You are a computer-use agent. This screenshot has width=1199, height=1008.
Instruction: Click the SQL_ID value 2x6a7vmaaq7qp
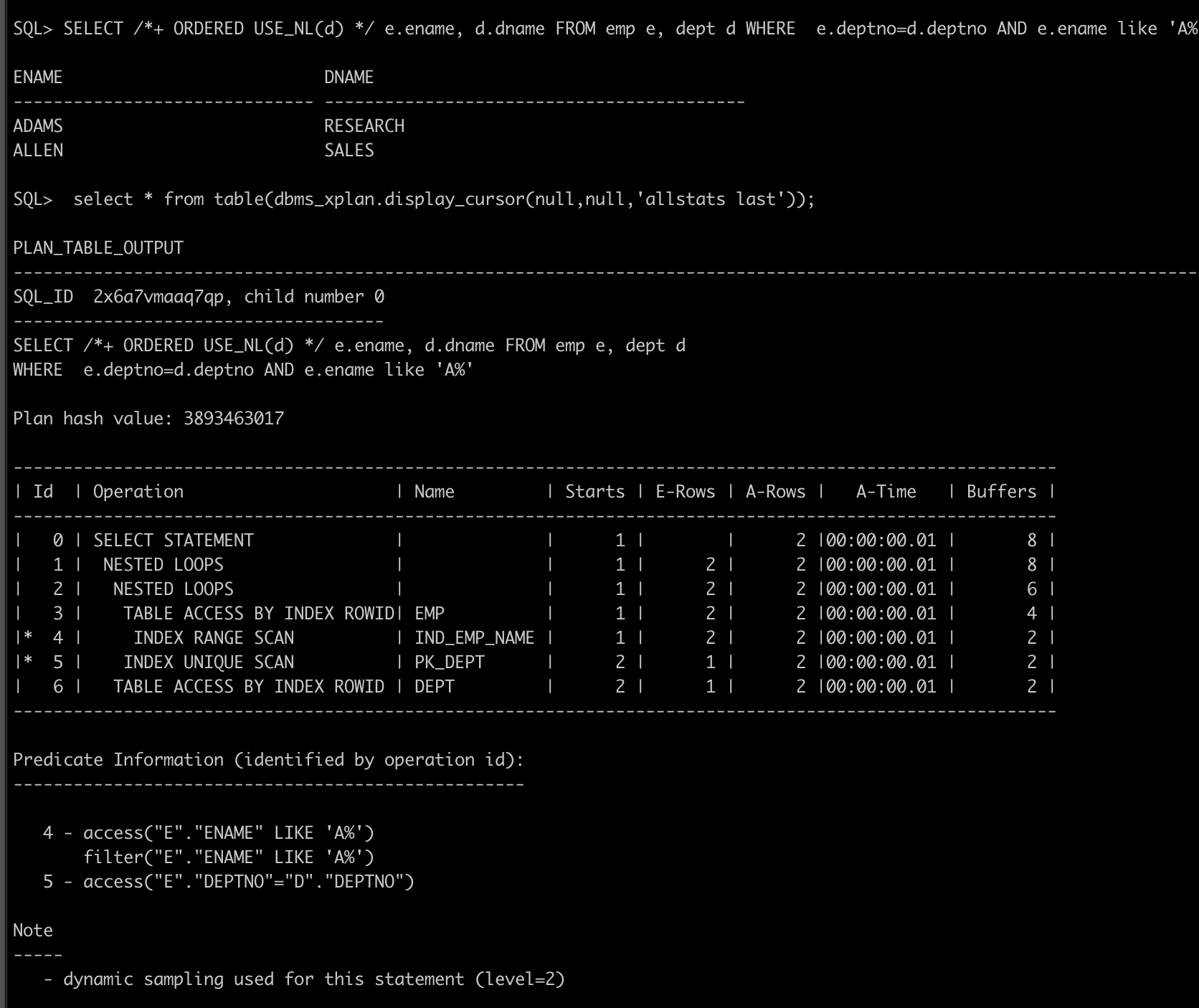pyautogui.click(x=158, y=297)
